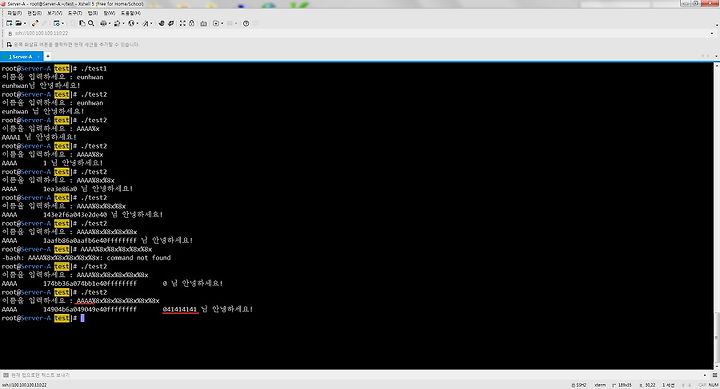Click the keyboard mapping toolbar icon
This screenshot has height=389, width=720.
click(x=203, y=23)
